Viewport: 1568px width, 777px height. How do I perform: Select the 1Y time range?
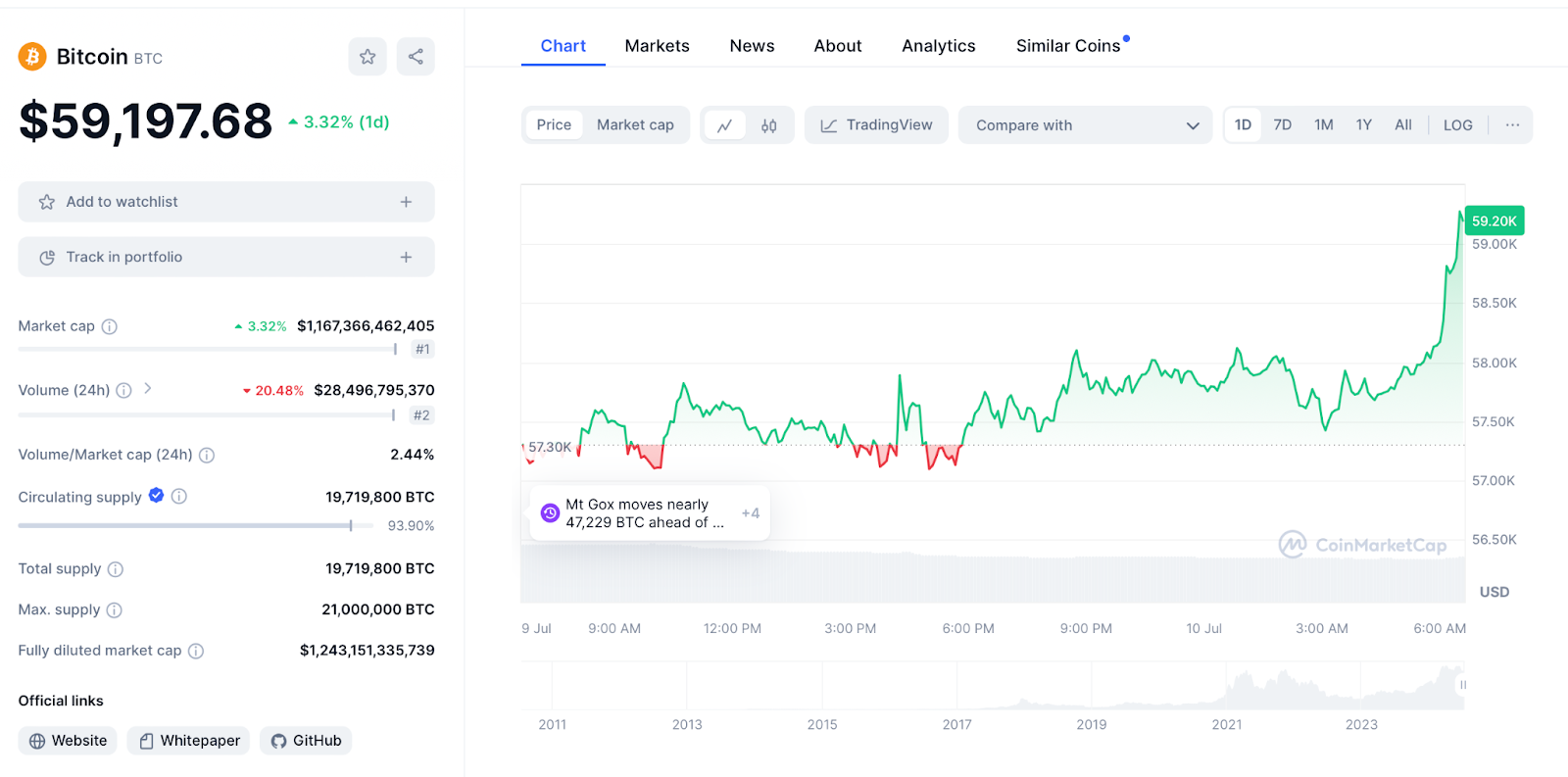pyautogui.click(x=1364, y=125)
